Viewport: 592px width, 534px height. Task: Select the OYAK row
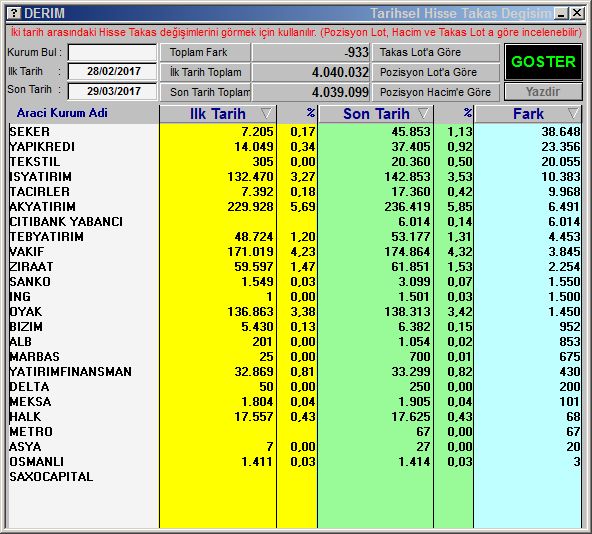coord(294,312)
